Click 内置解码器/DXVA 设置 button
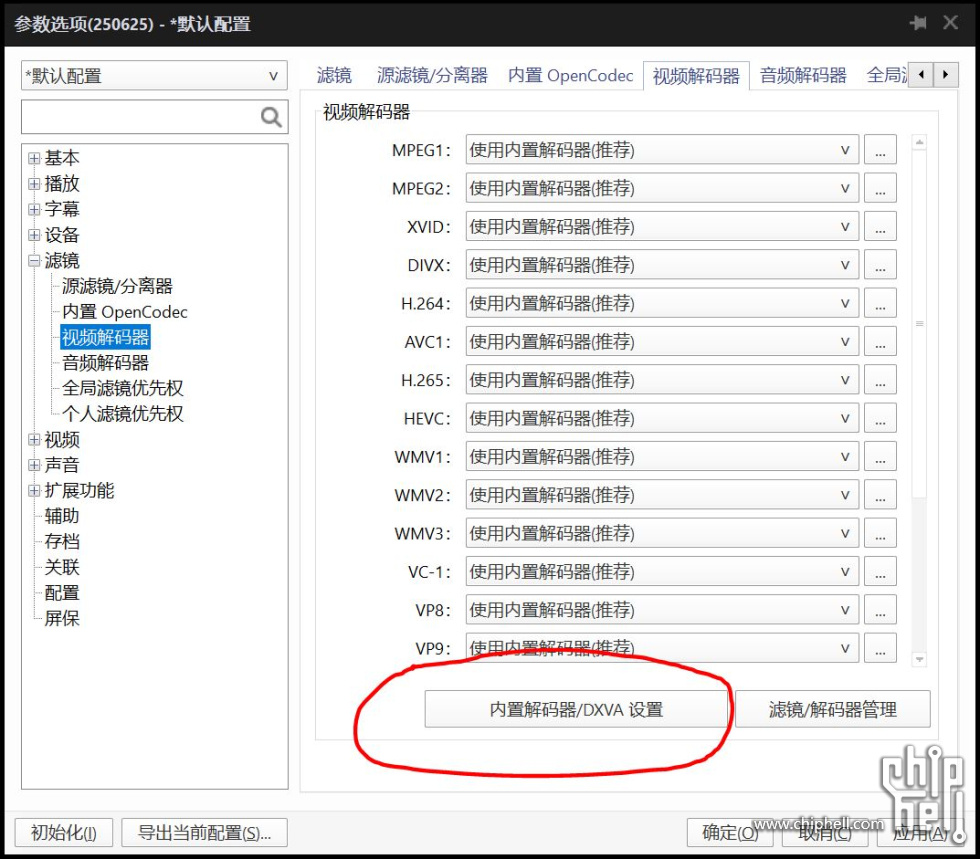980x859 pixels. point(576,710)
